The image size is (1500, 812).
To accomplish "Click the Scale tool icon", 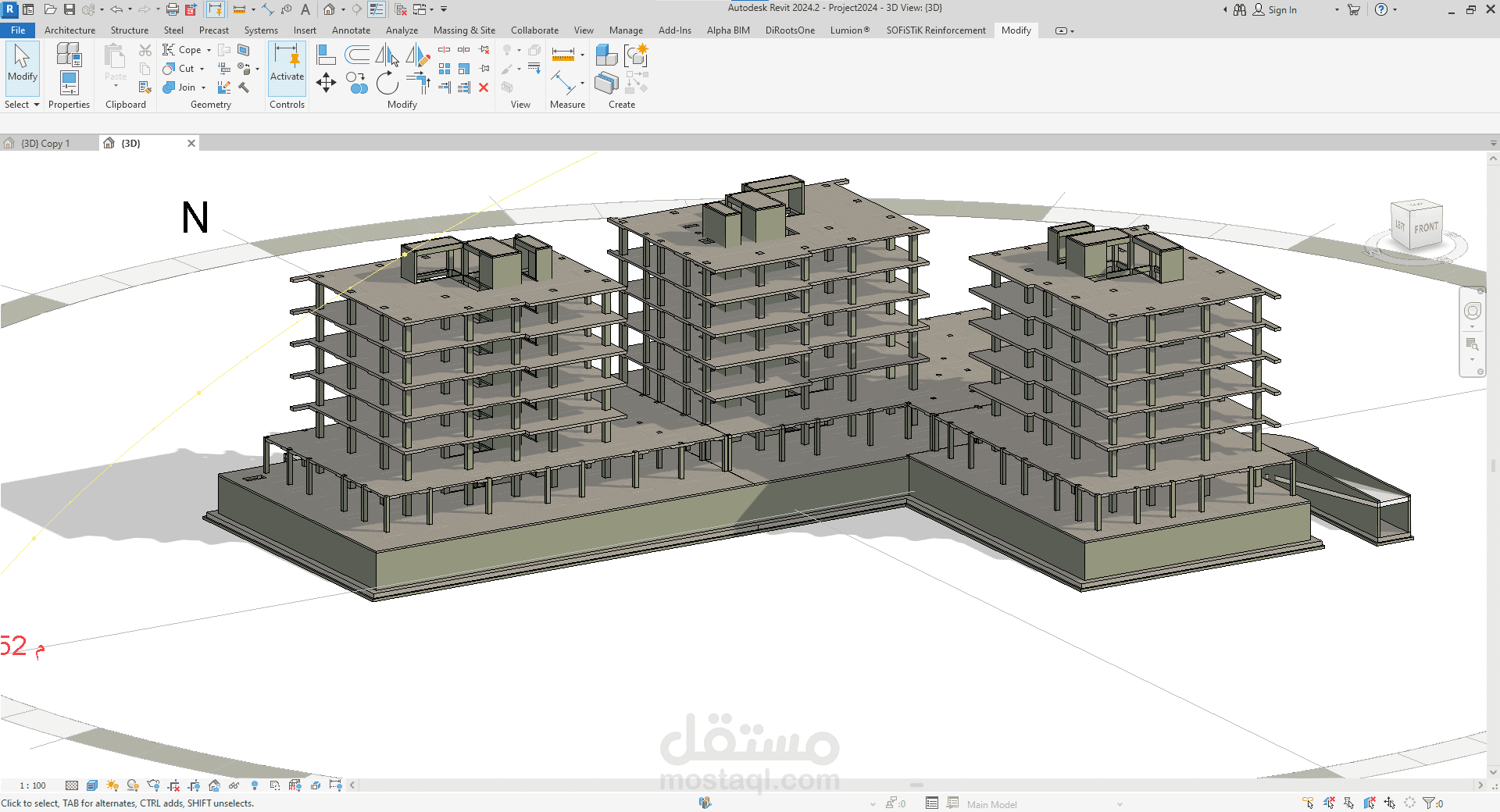I will pyautogui.click(x=464, y=69).
